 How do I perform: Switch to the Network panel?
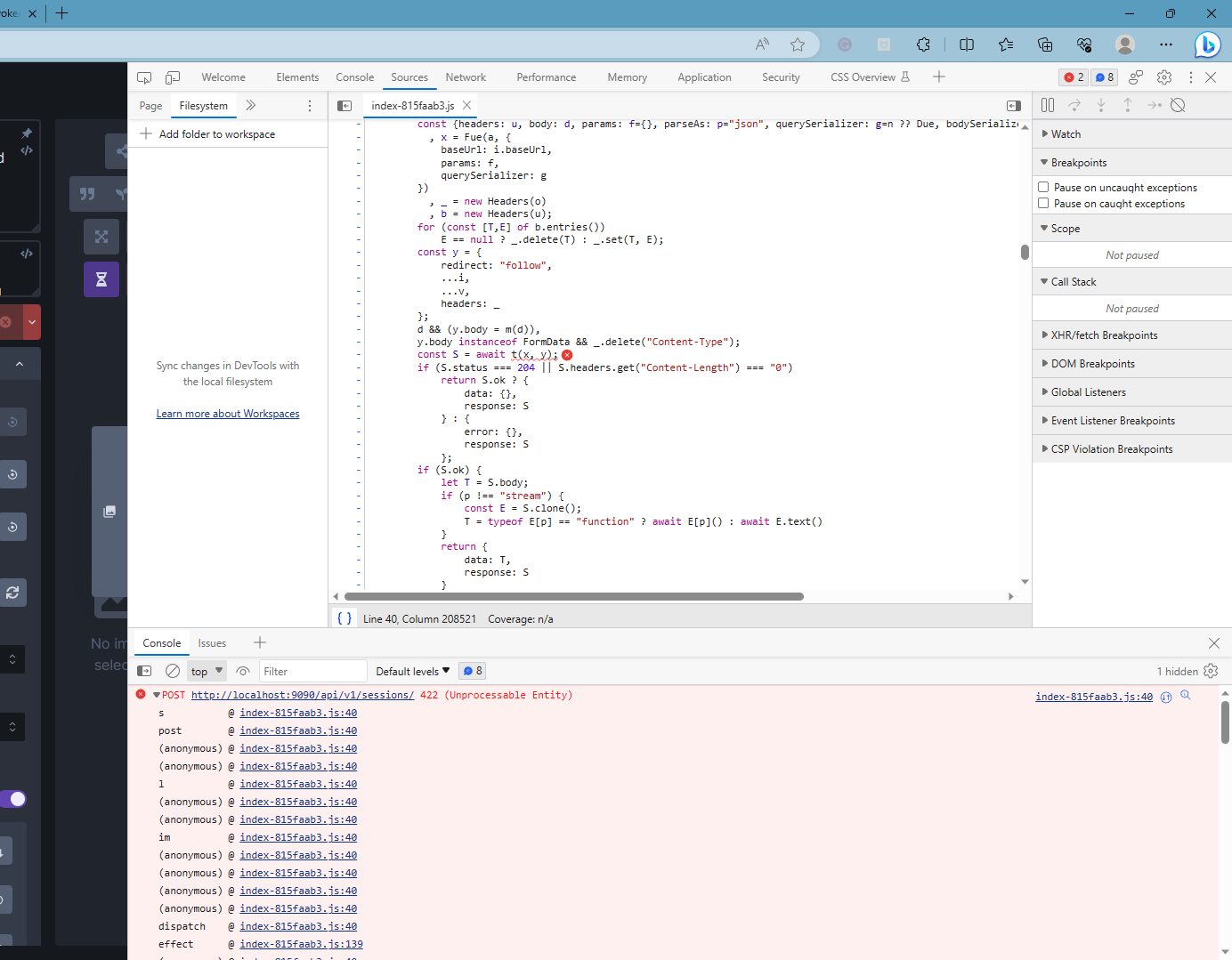coord(466,77)
